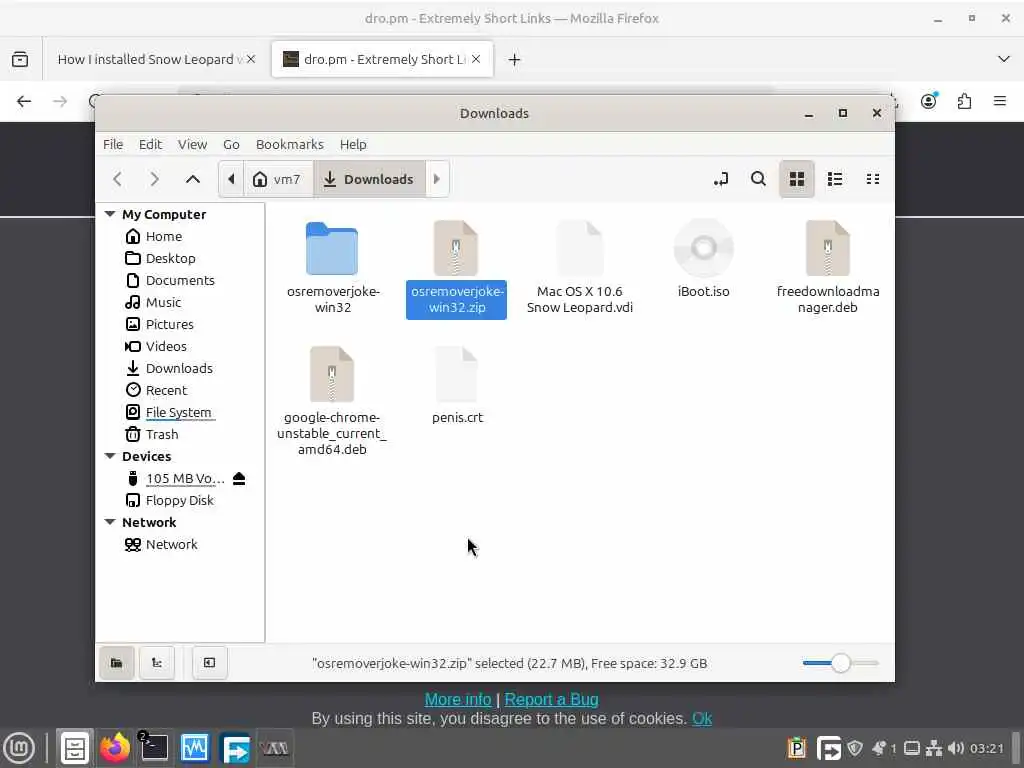This screenshot has height=768, width=1024.
Task: Click the Firefox taskbar icon
Action: (115, 748)
